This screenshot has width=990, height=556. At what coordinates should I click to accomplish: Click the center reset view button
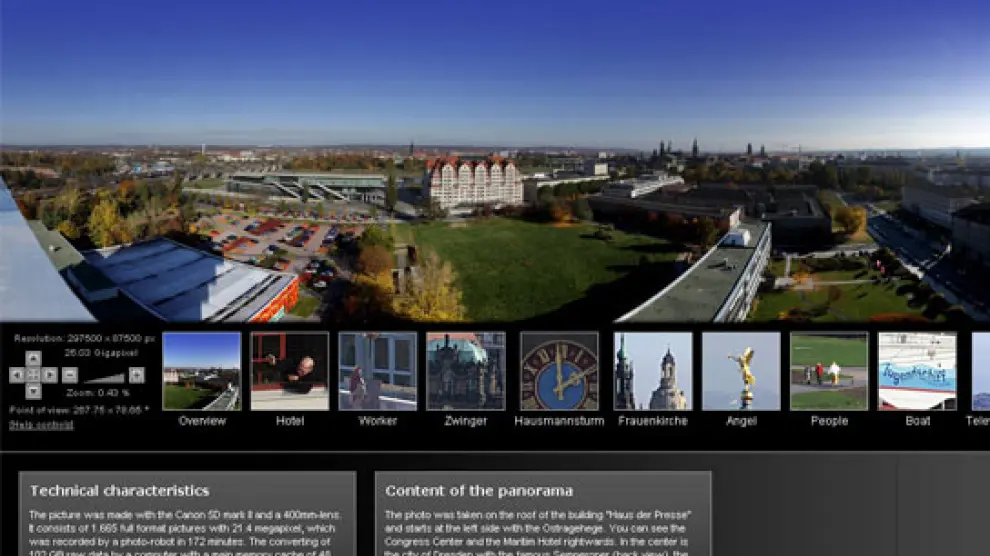[33, 375]
